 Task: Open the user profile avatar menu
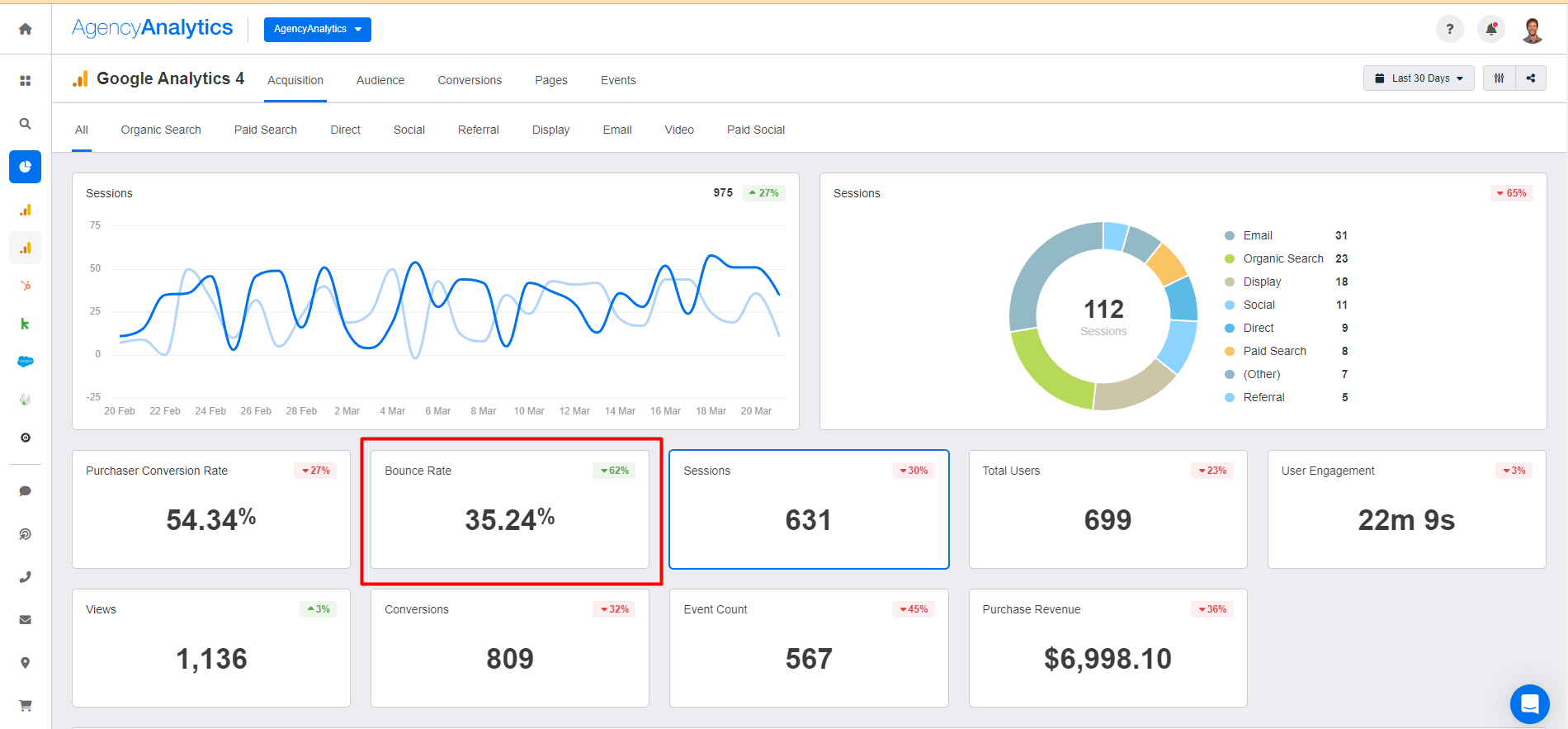[x=1533, y=30]
